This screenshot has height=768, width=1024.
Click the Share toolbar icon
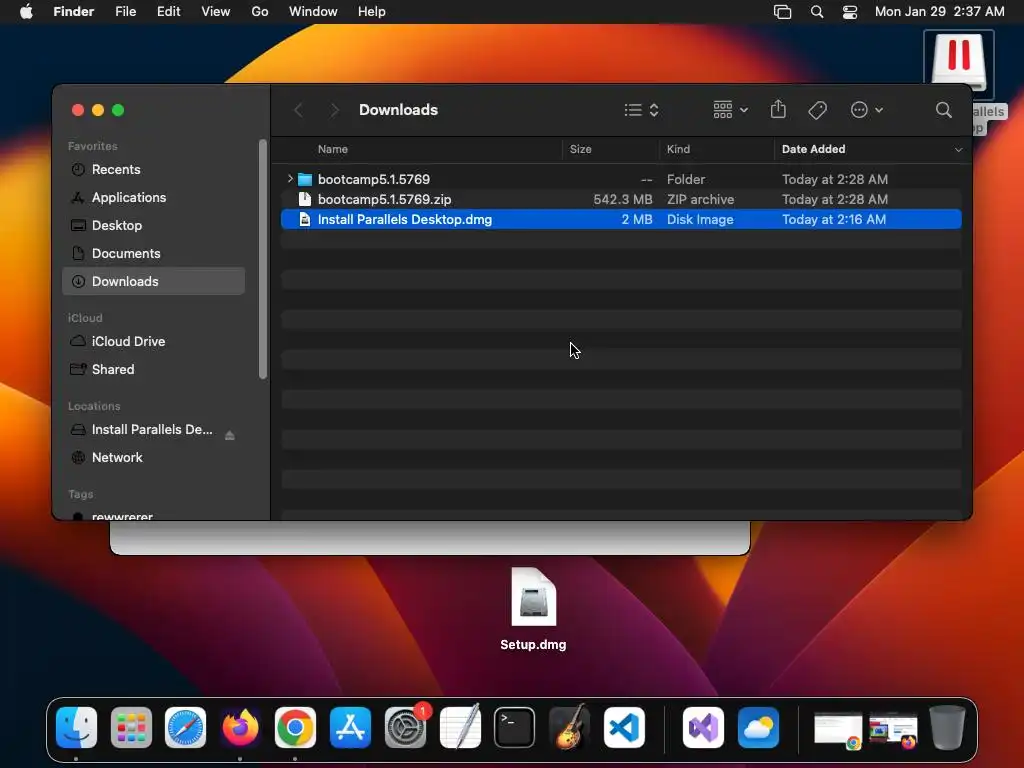point(778,109)
